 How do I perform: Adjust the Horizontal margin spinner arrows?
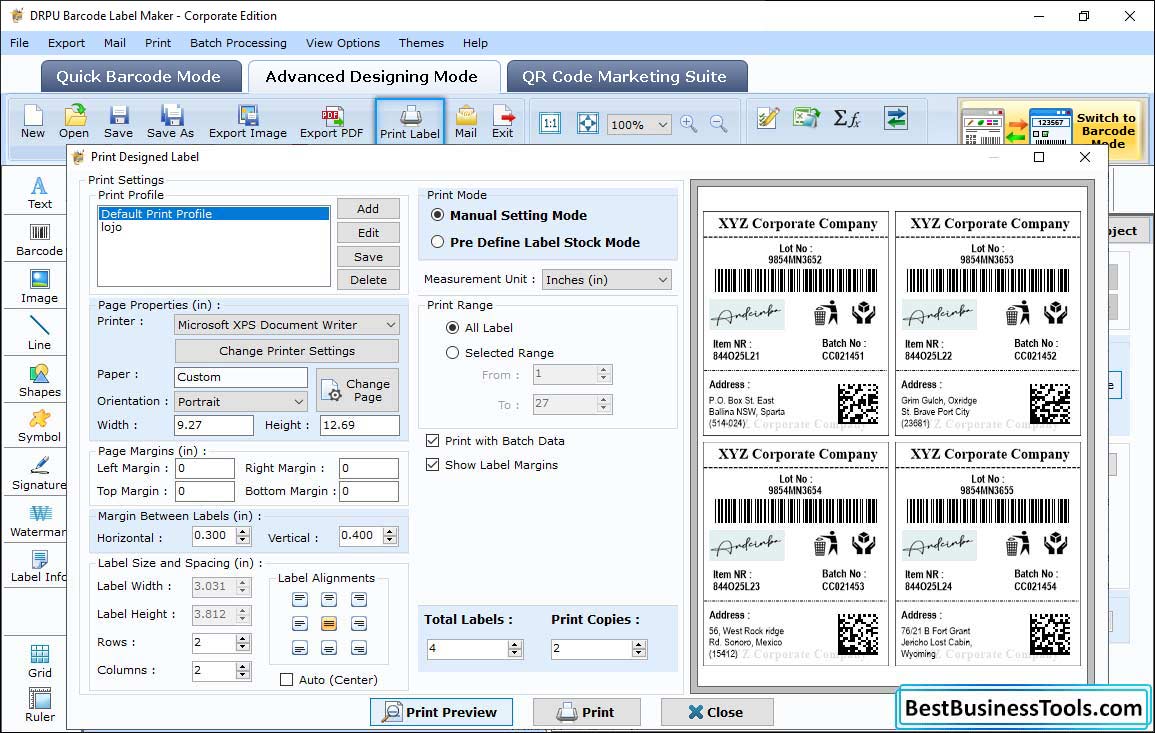[243, 536]
